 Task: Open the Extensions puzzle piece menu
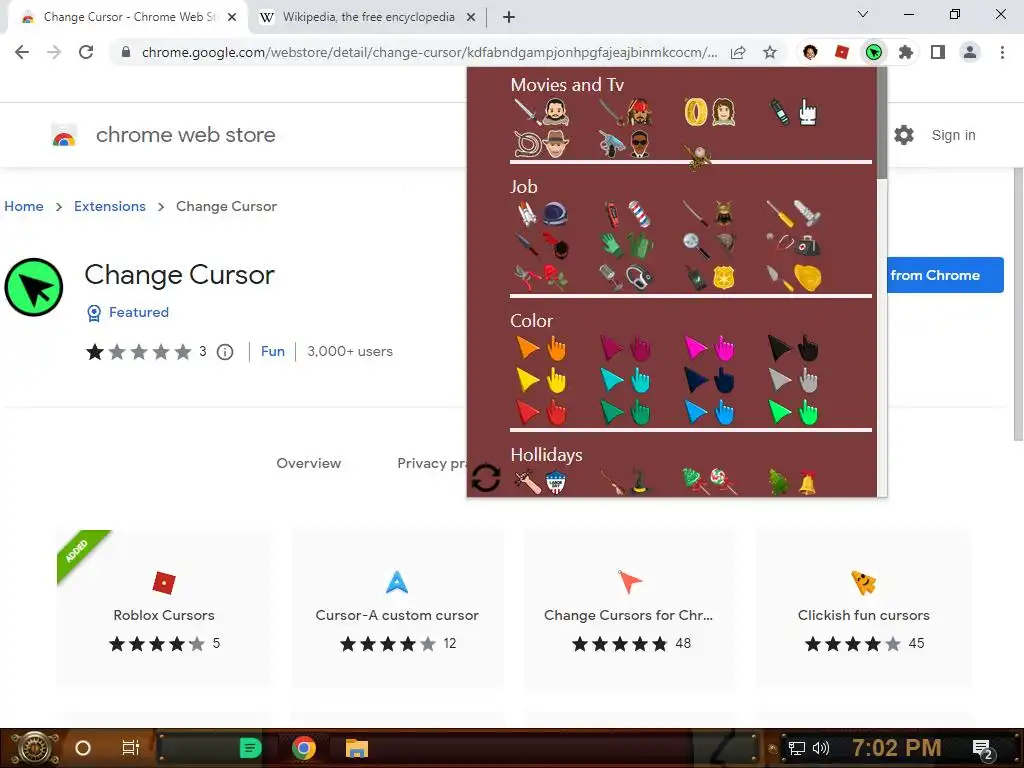(x=905, y=52)
